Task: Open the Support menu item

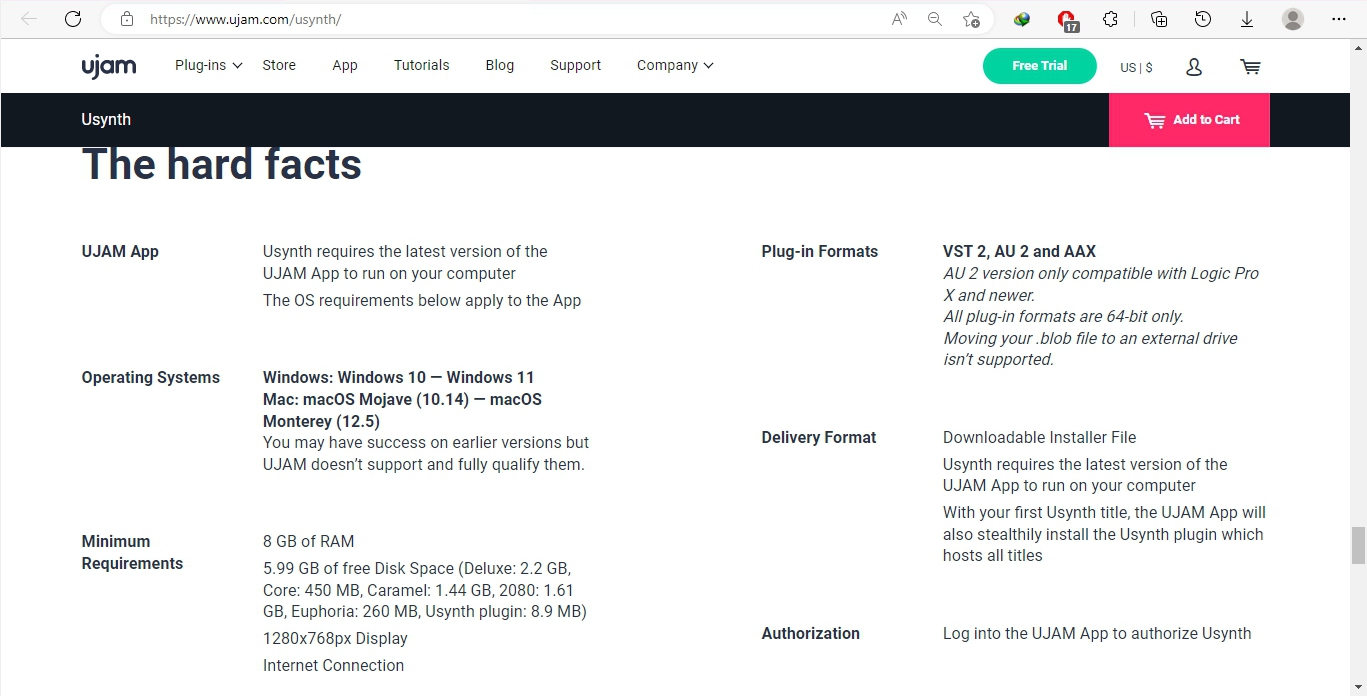Action: coord(575,66)
